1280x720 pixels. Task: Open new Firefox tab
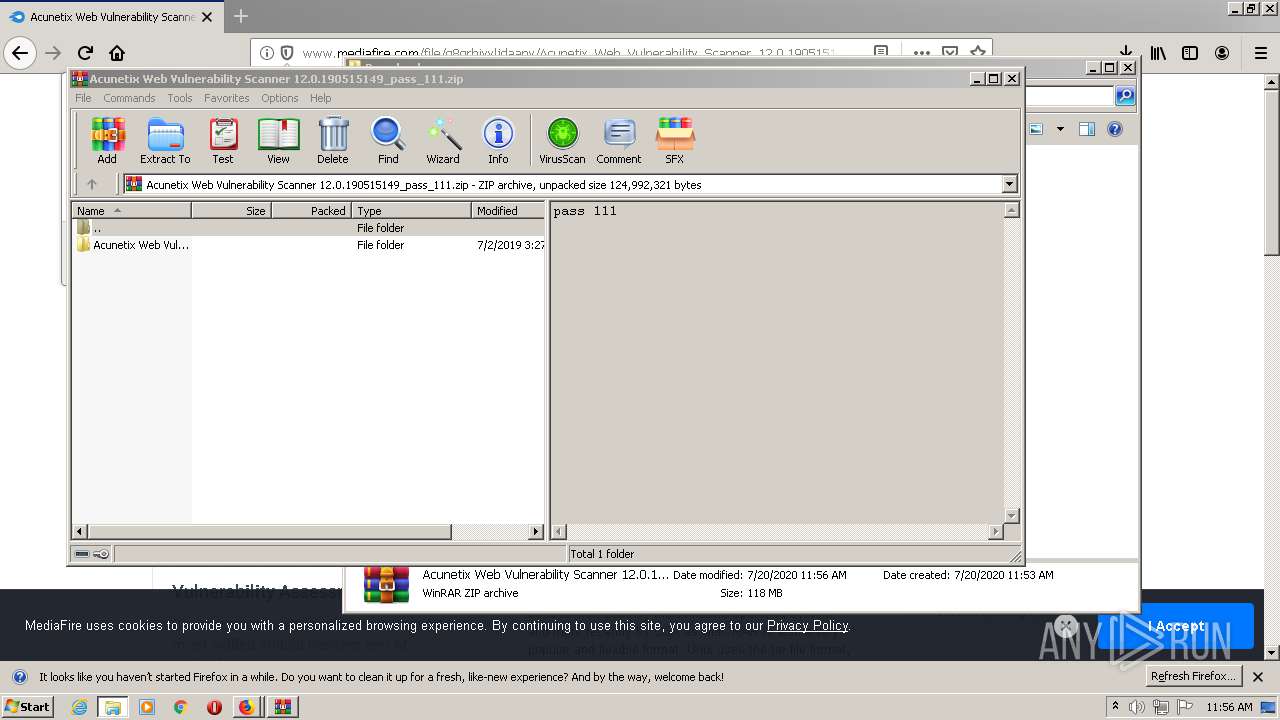(x=240, y=16)
